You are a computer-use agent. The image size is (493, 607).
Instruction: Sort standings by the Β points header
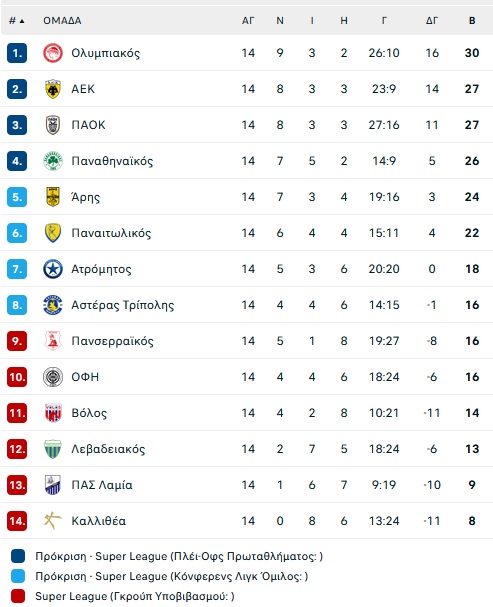[x=472, y=21]
